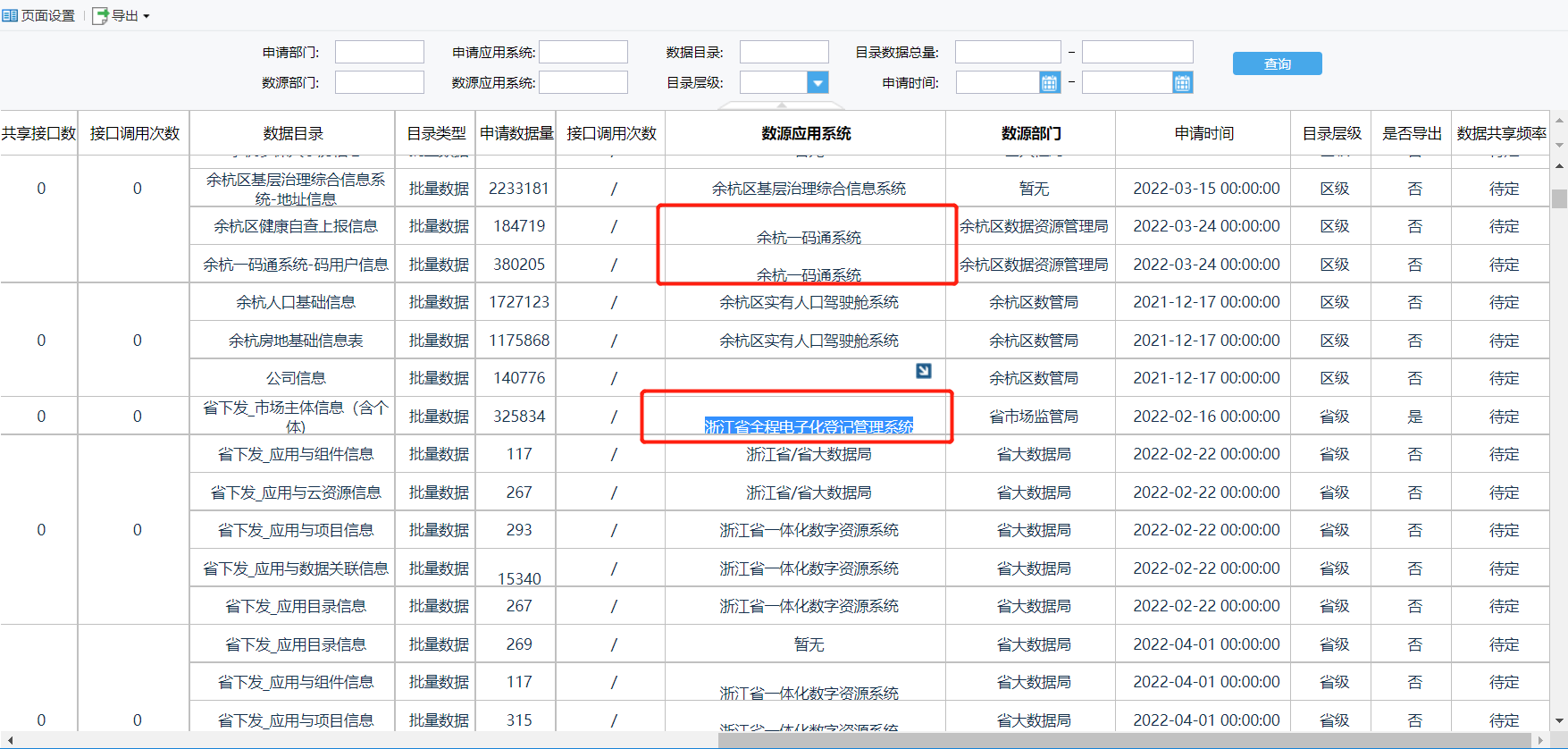This screenshot has height=749, width=1568.
Task: Focus the 申请部门 input field
Action: (x=379, y=52)
